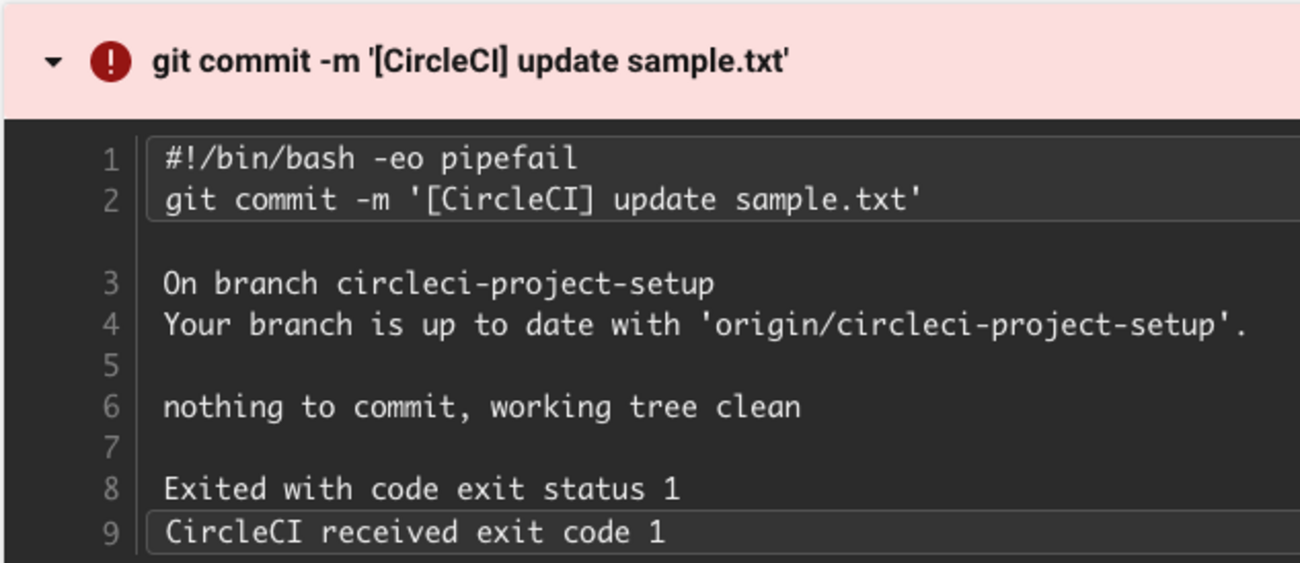Select line number 8 in the gutter
1300x563 pixels.
110,489
